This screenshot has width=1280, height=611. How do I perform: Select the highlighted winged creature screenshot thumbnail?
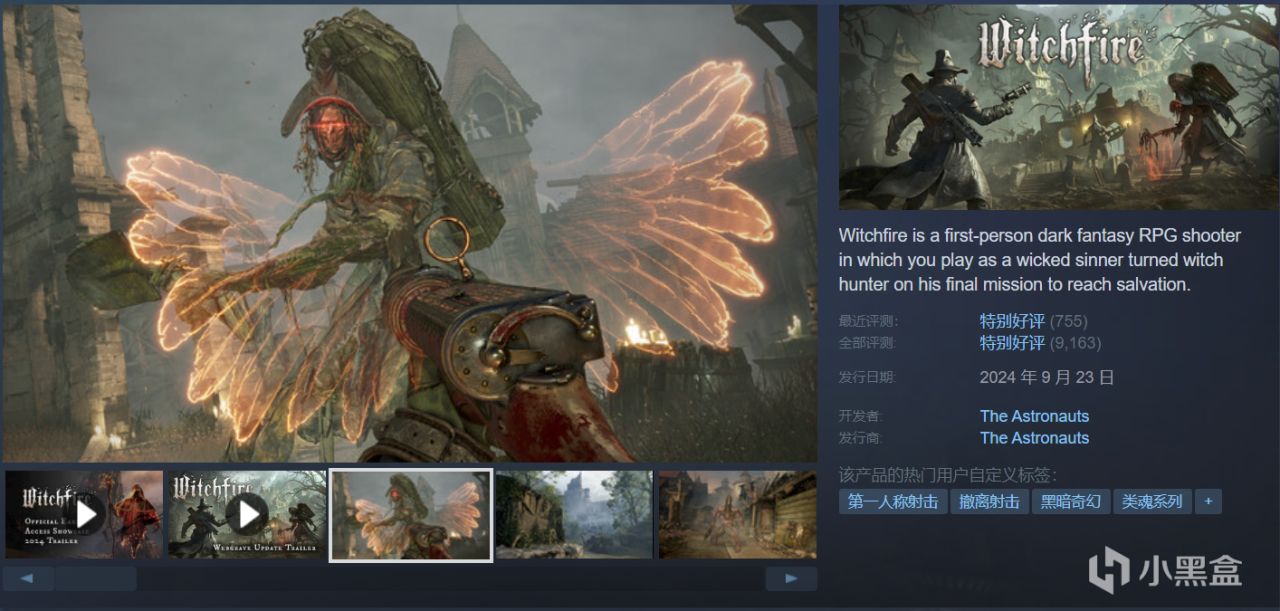411,515
